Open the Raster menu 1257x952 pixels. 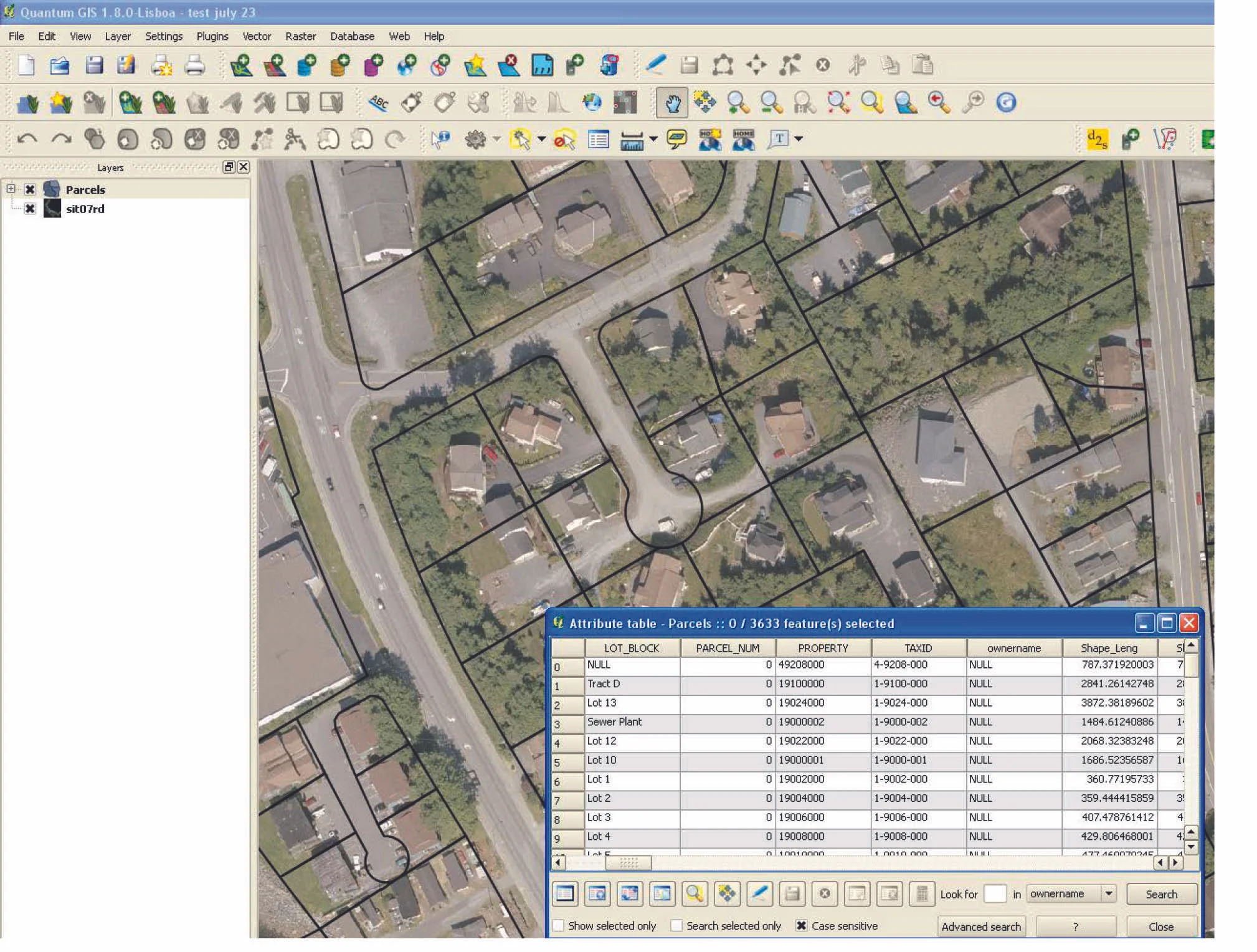301,36
